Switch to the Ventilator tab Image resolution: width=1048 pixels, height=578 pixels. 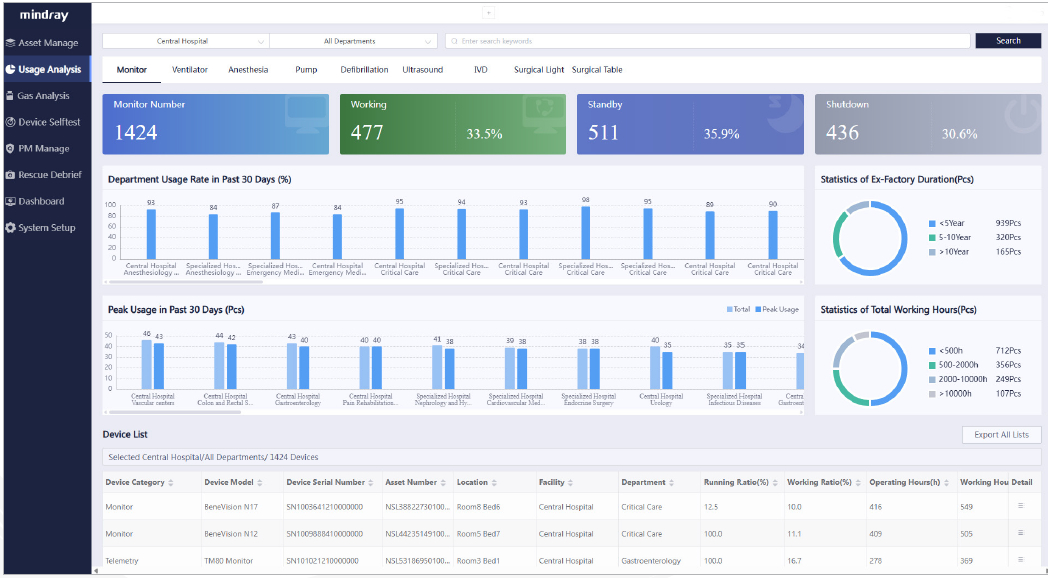(x=190, y=69)
